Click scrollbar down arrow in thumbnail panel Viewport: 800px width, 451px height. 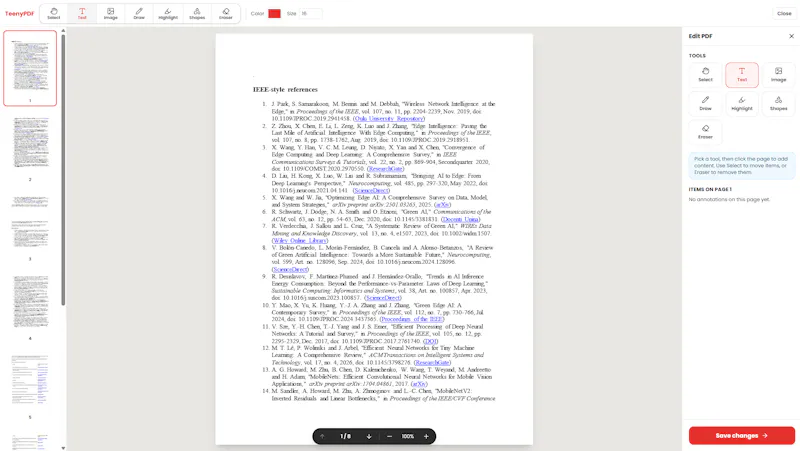click(x=63, y=448)
